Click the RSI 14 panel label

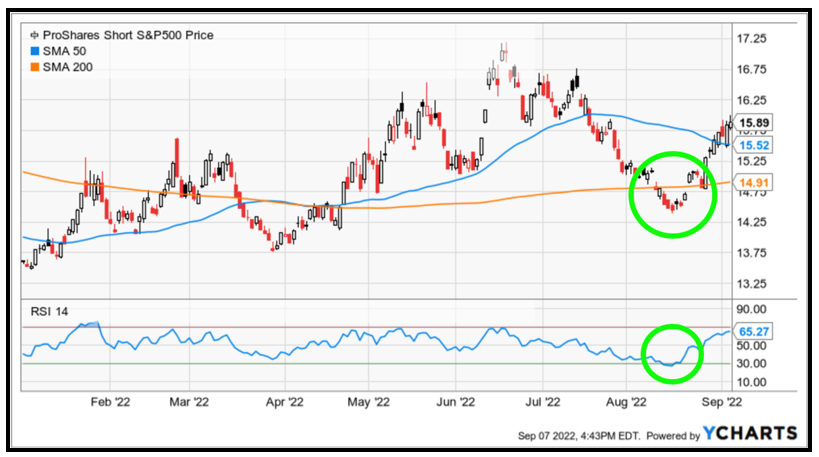coord(49,312)
